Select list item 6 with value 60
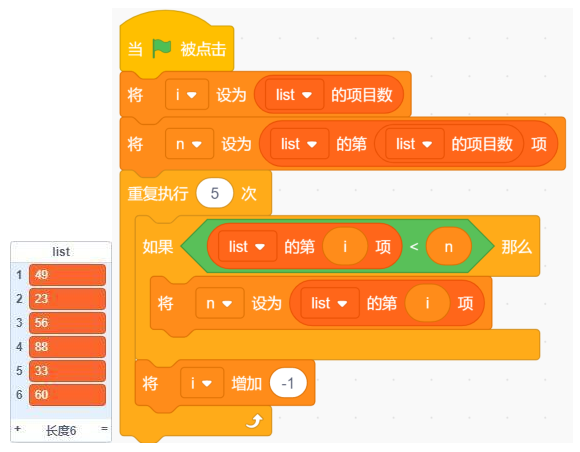Screen dimensions: 580x452 (x=67, y=395)
